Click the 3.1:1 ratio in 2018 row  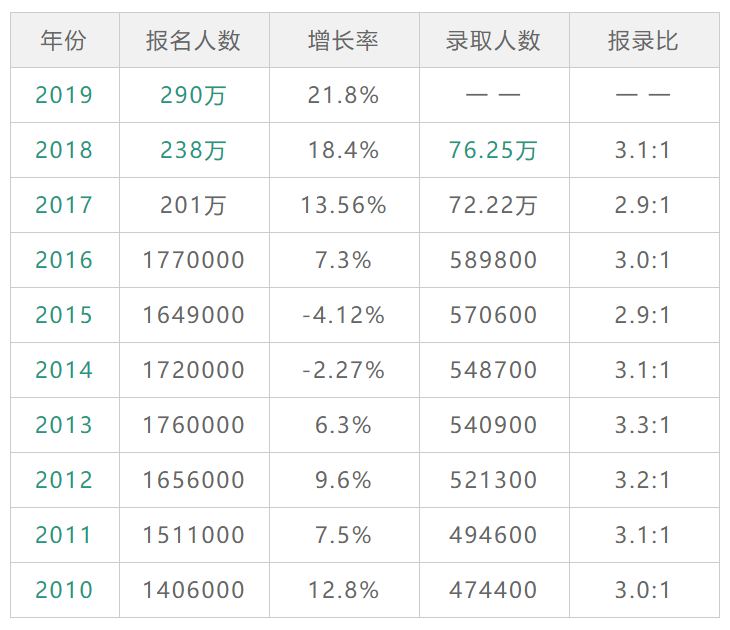tap(643, 150)
